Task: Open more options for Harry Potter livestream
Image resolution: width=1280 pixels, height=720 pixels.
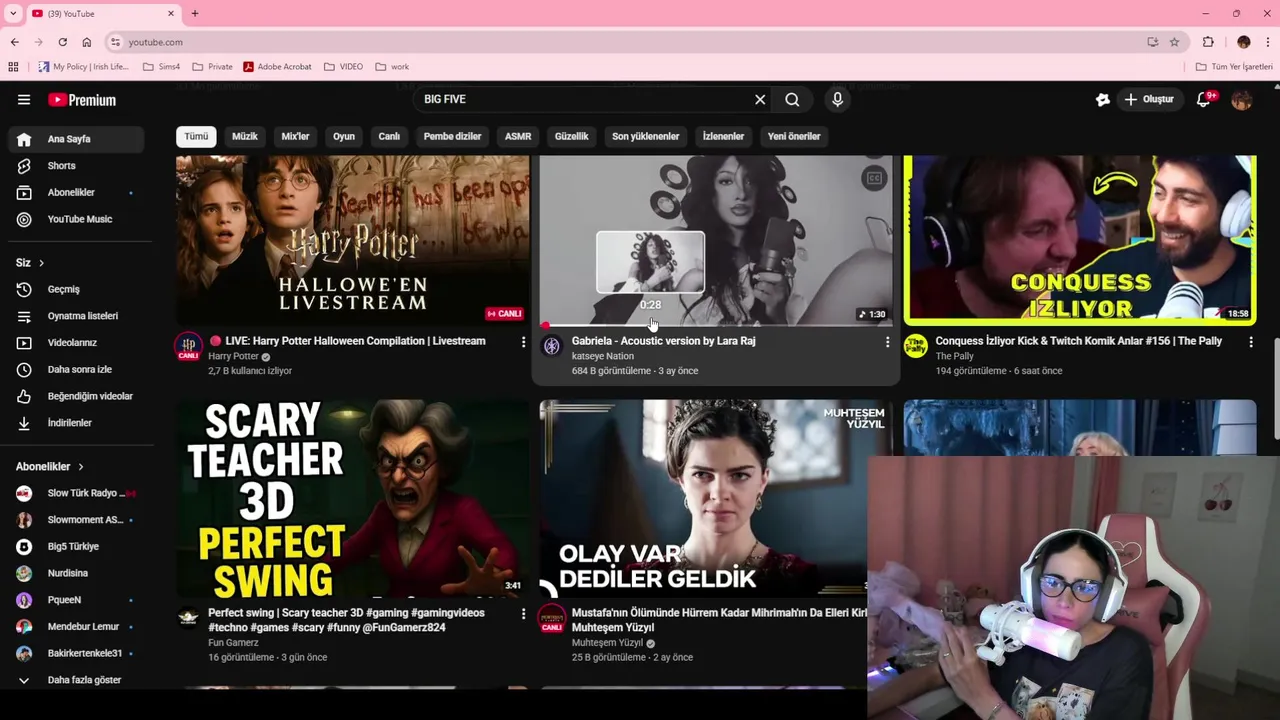Action: tap(523, 342)
